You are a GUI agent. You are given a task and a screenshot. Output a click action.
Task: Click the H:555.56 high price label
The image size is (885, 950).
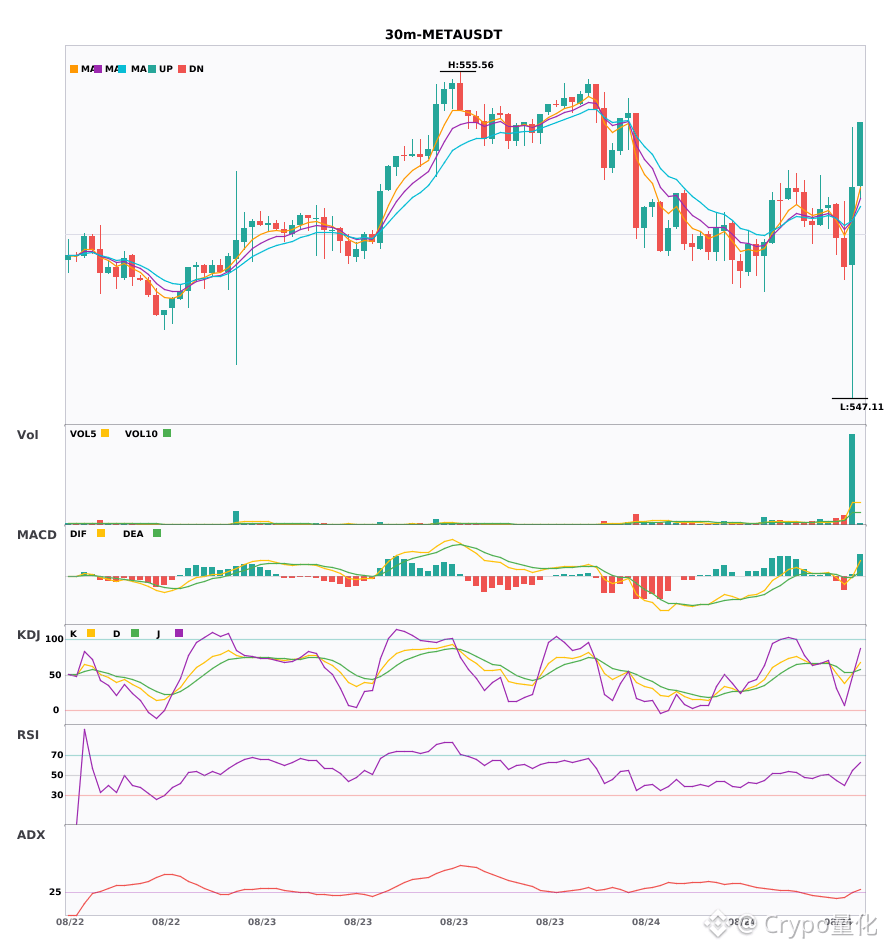pos(471,65)
